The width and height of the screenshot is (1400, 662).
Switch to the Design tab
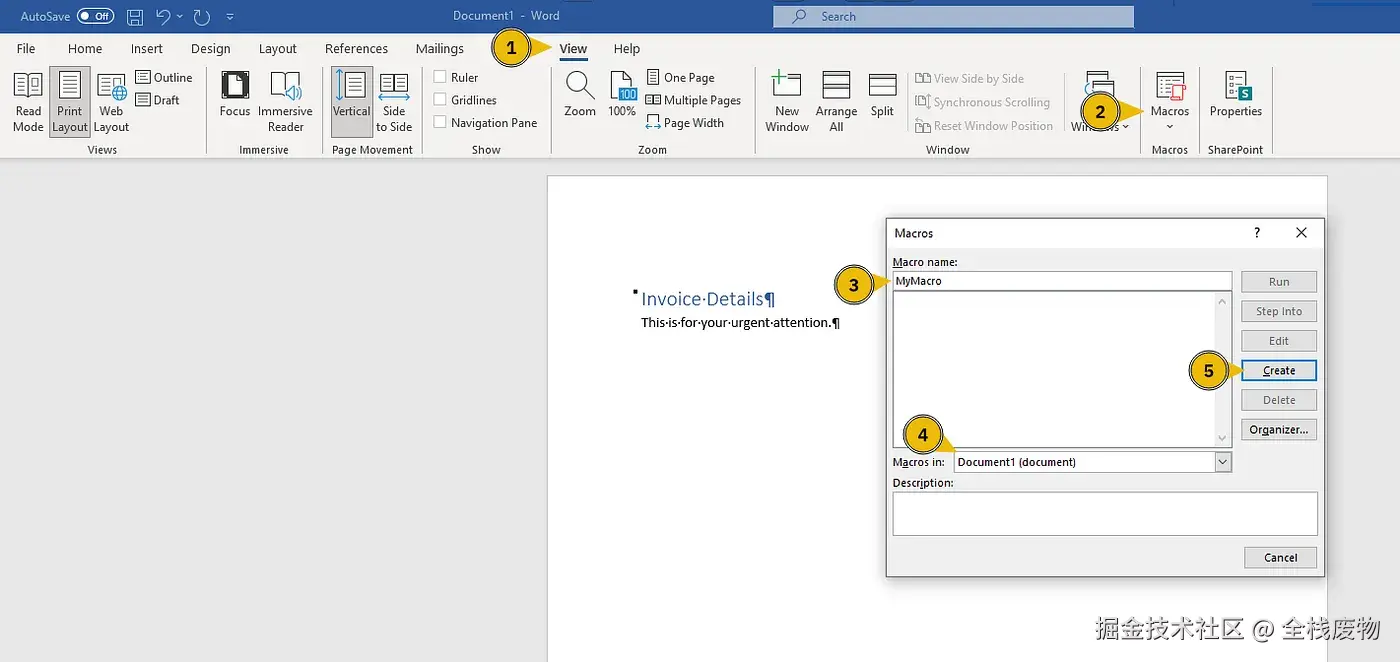click(210, 49)
